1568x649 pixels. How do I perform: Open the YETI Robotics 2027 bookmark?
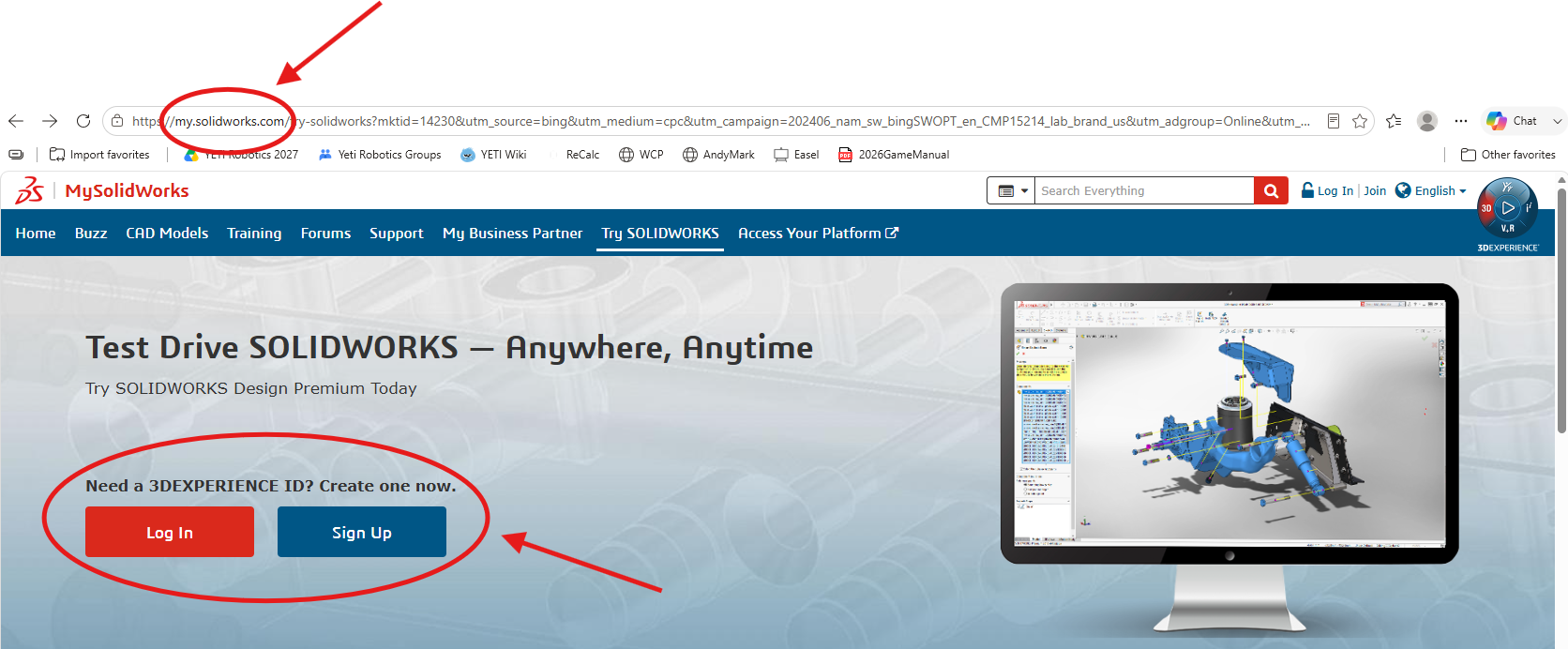click(241, 155)
